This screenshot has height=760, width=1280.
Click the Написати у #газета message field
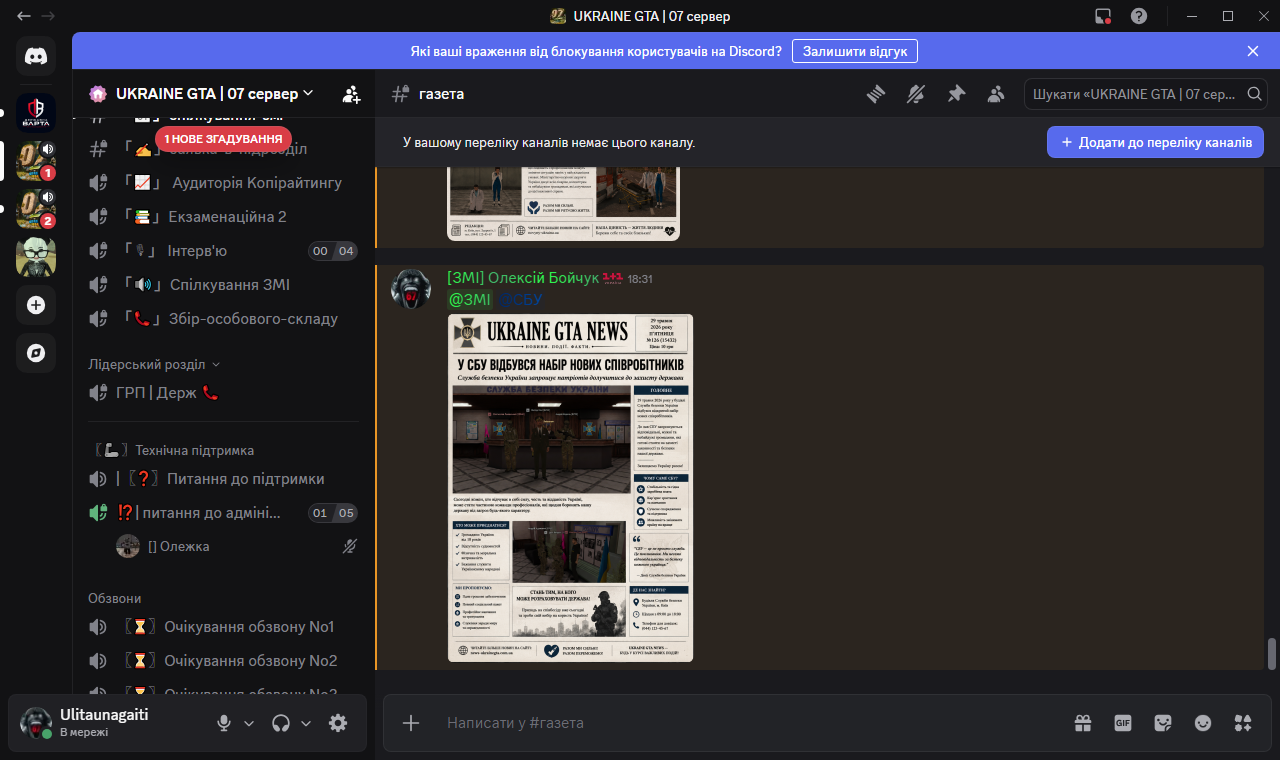pos(750,723)
